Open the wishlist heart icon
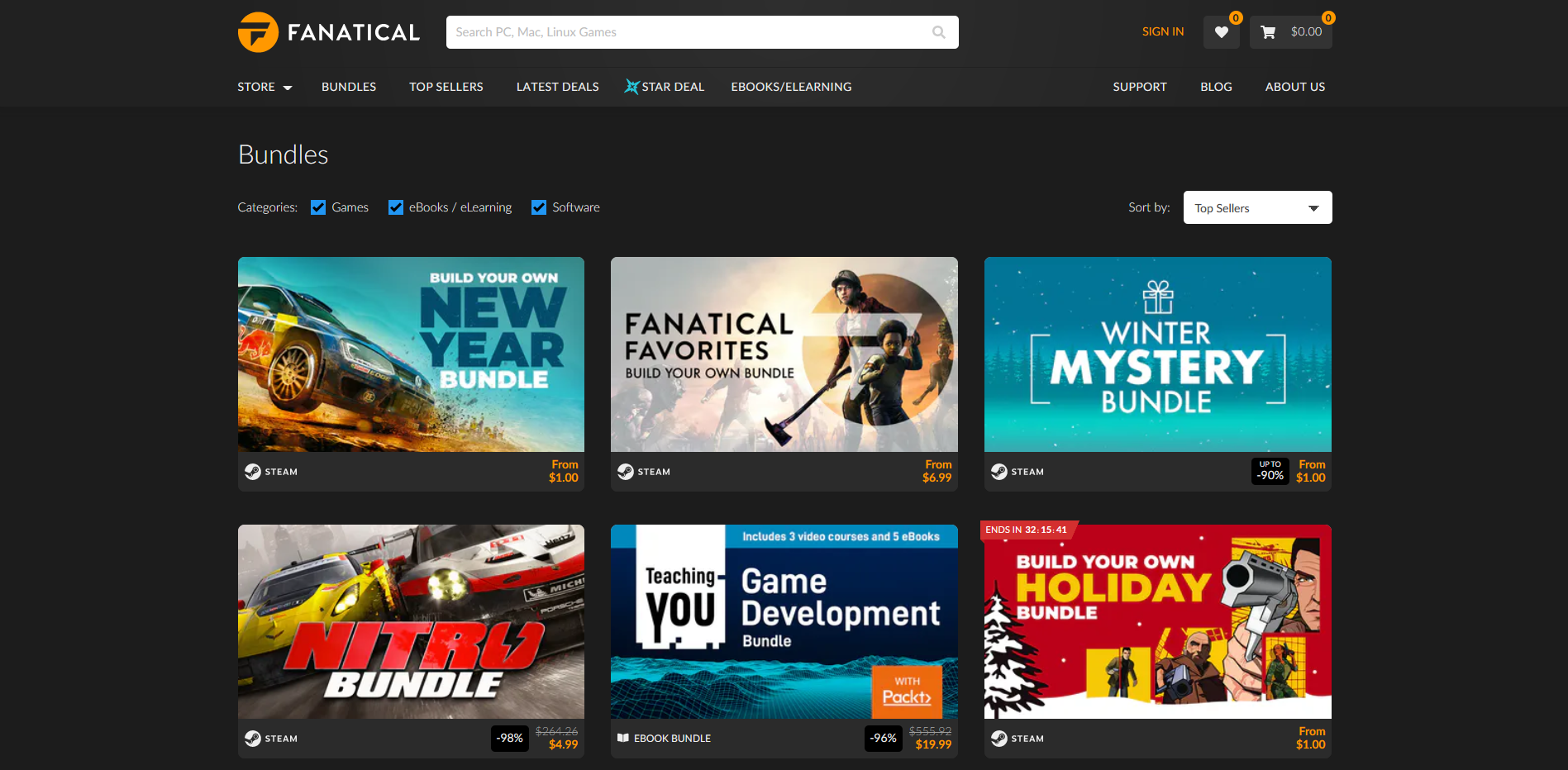The height and width of the screenshot is (770, 1568). [1221, 32]
